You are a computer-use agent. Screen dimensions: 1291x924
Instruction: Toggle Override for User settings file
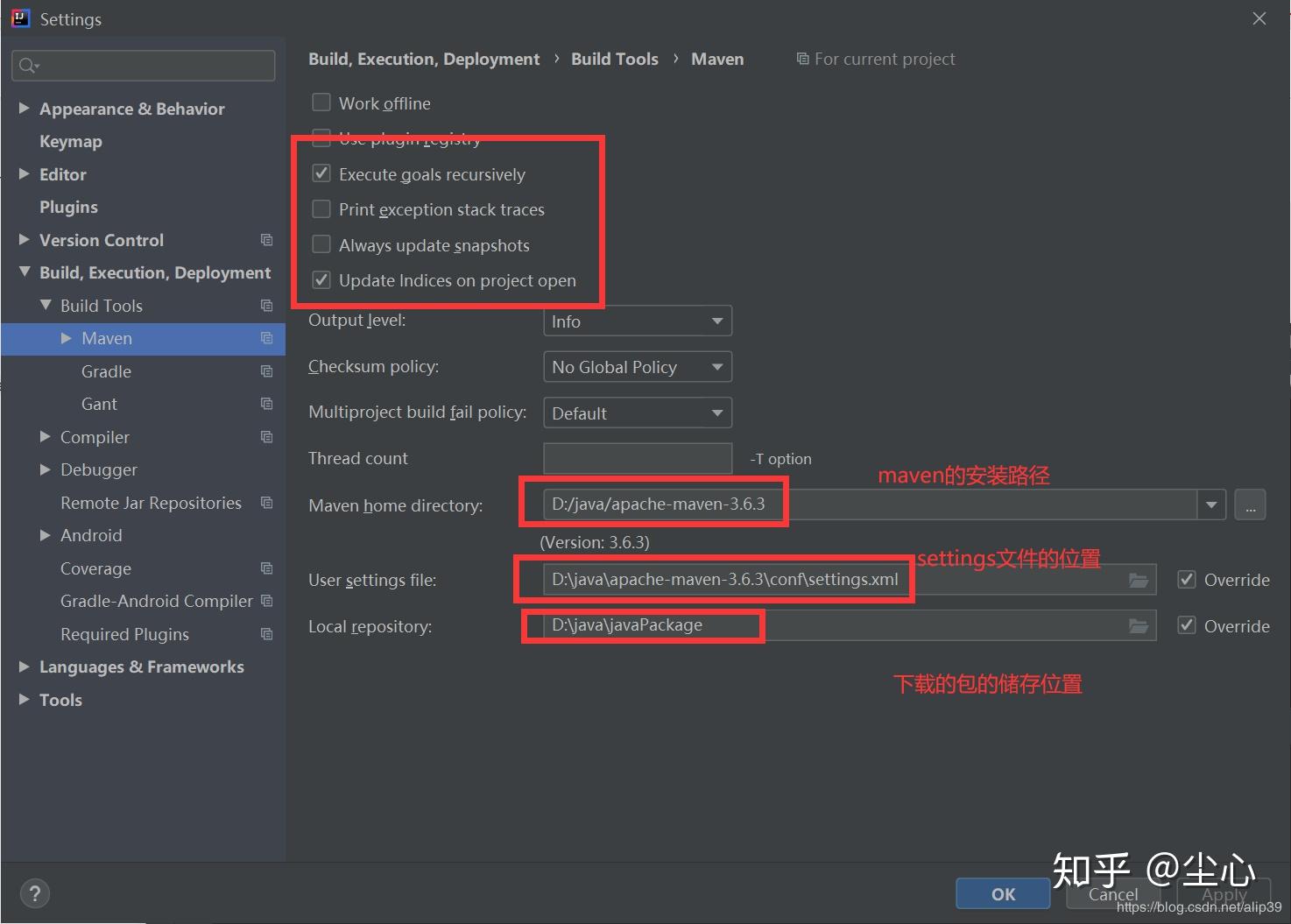[1187, 579]
